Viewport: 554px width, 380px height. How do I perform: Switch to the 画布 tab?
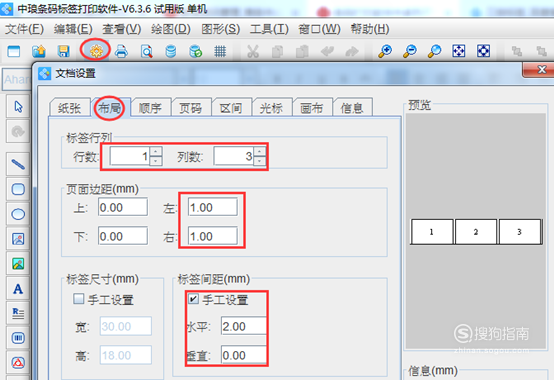(x=312, y=108)
